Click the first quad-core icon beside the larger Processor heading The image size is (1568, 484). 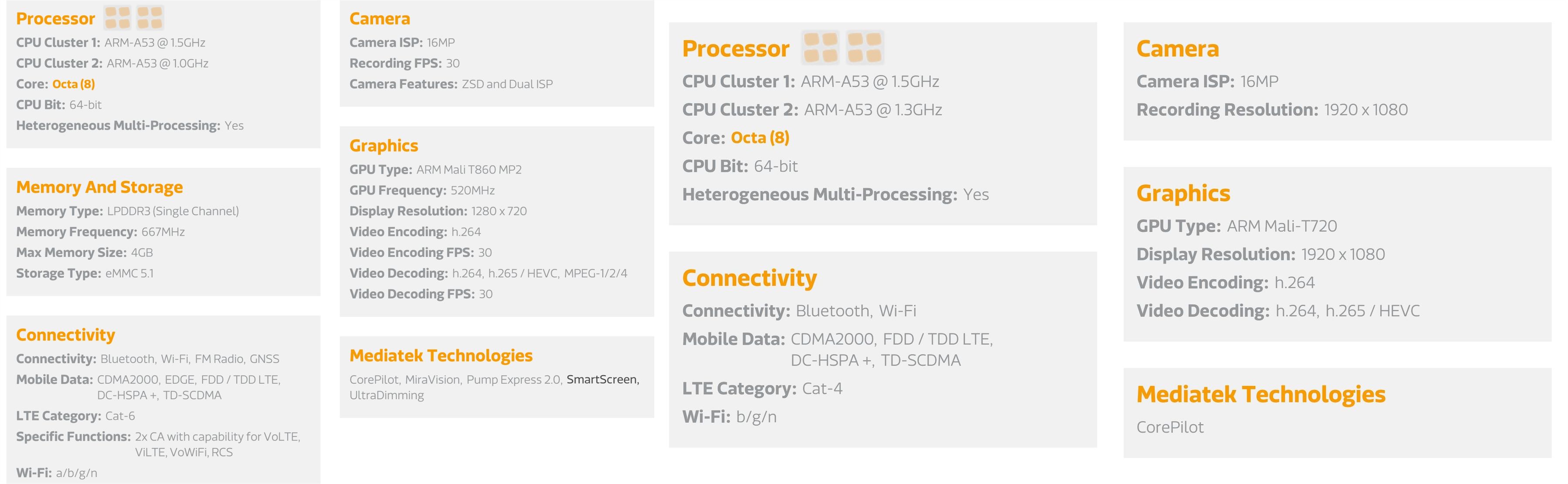point(820,47)
